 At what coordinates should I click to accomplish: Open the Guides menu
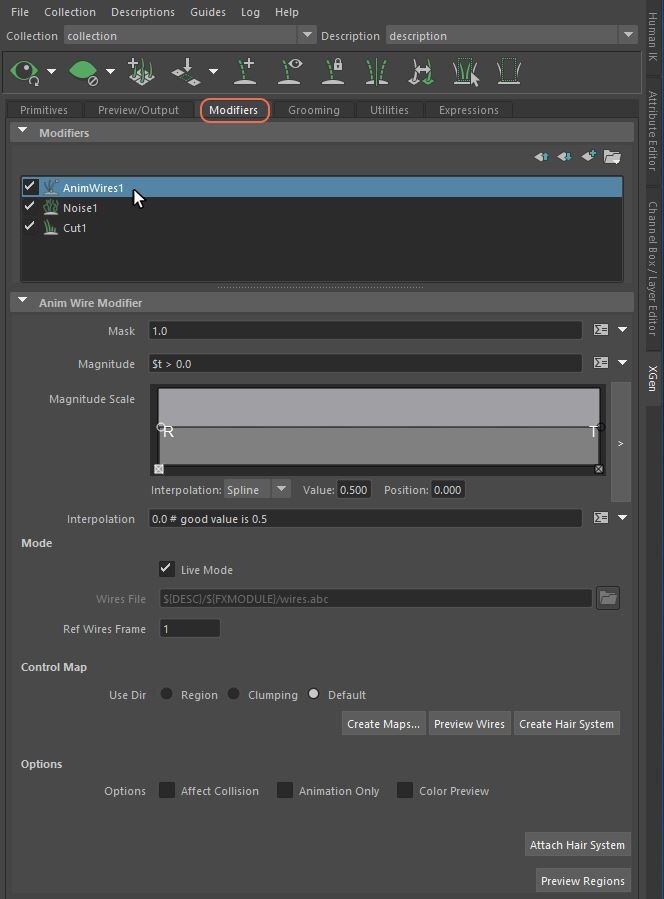point(207,12)
